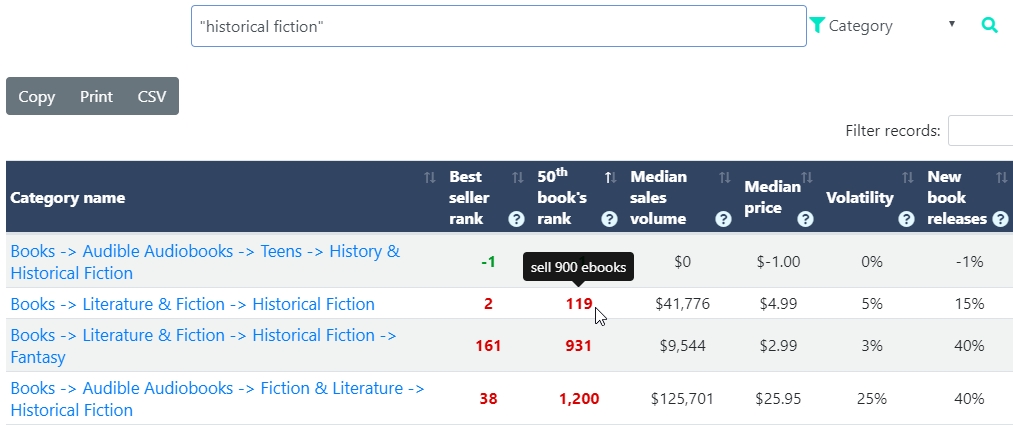This screenshot has height=425, width=1013.
Task: Open help icon for Best seller rank
Action: (516, 219)
